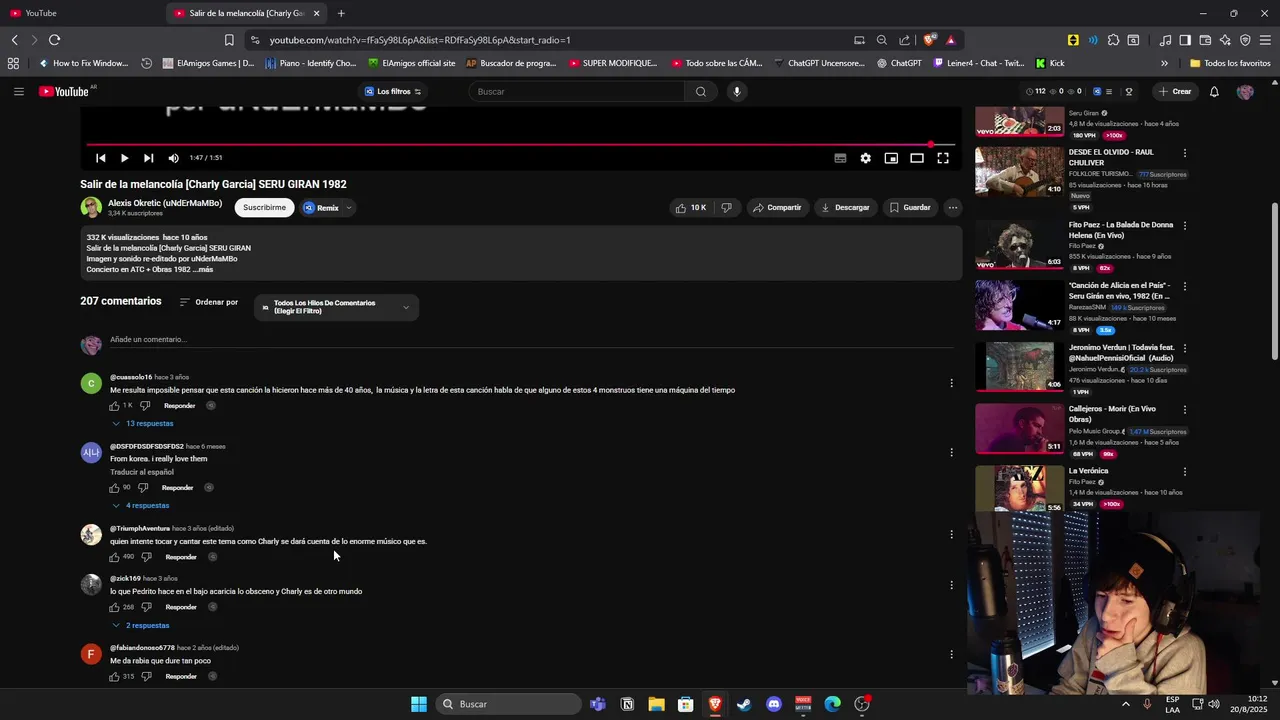Open the Todos Los Hilos De Comentarios filter
1280x720 pixels.
(x=336, y=307)
